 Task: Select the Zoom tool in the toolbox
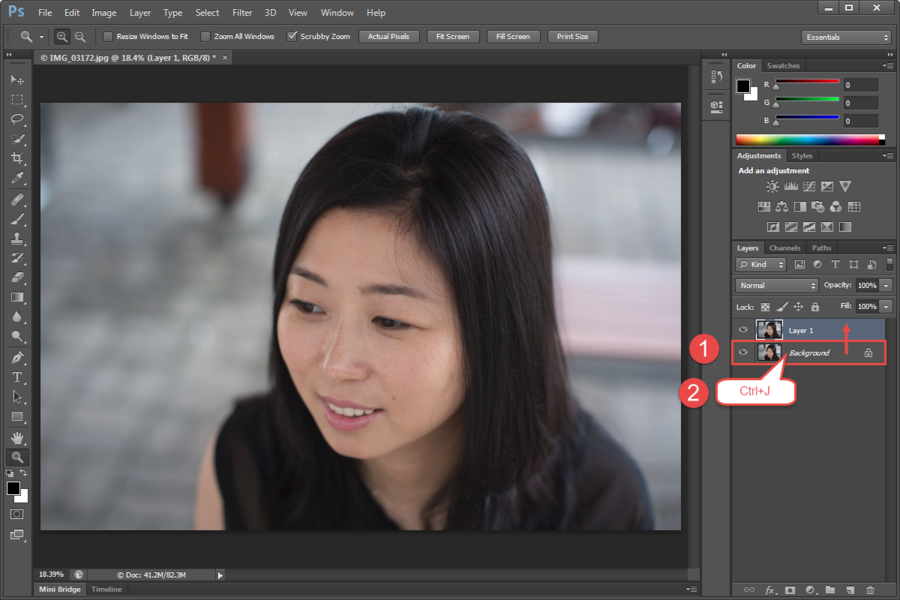point(17,458)
